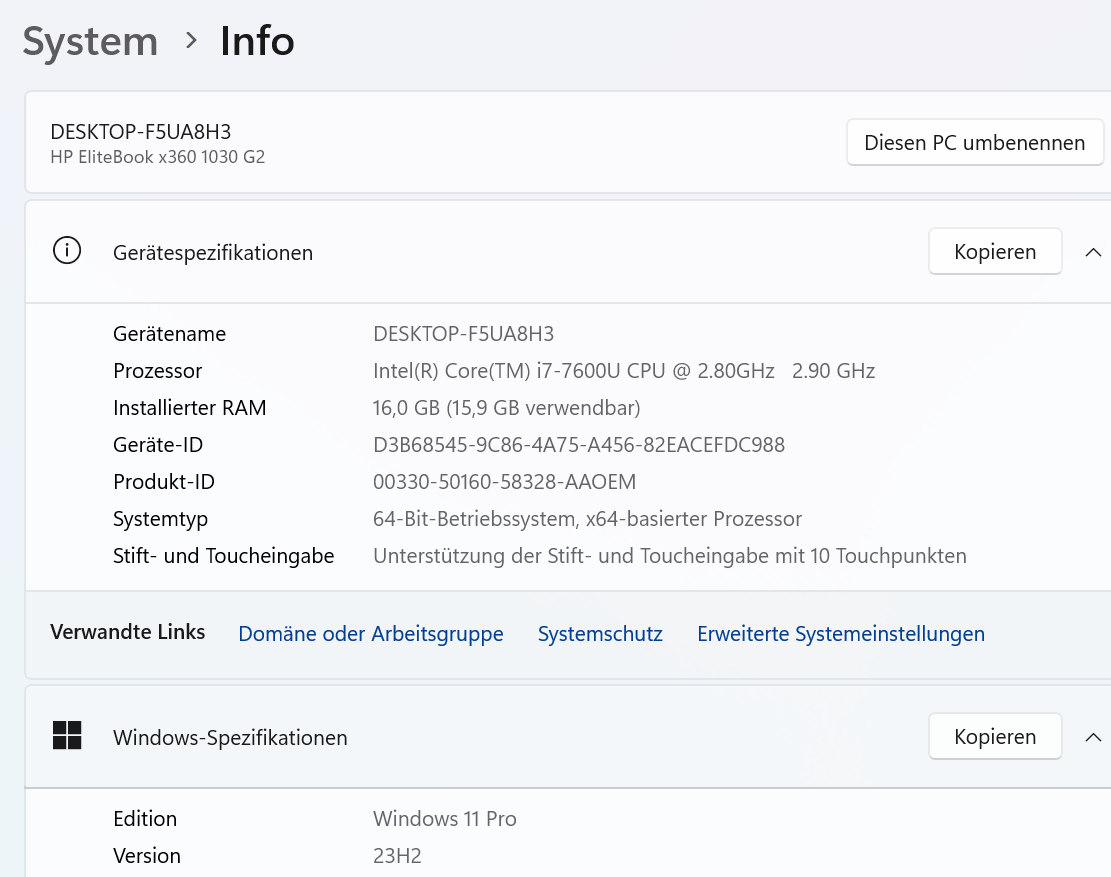Open Erweiterte Systemeinstellungen link
Screen dimensions: 1111x877
[x=840, y=633]
